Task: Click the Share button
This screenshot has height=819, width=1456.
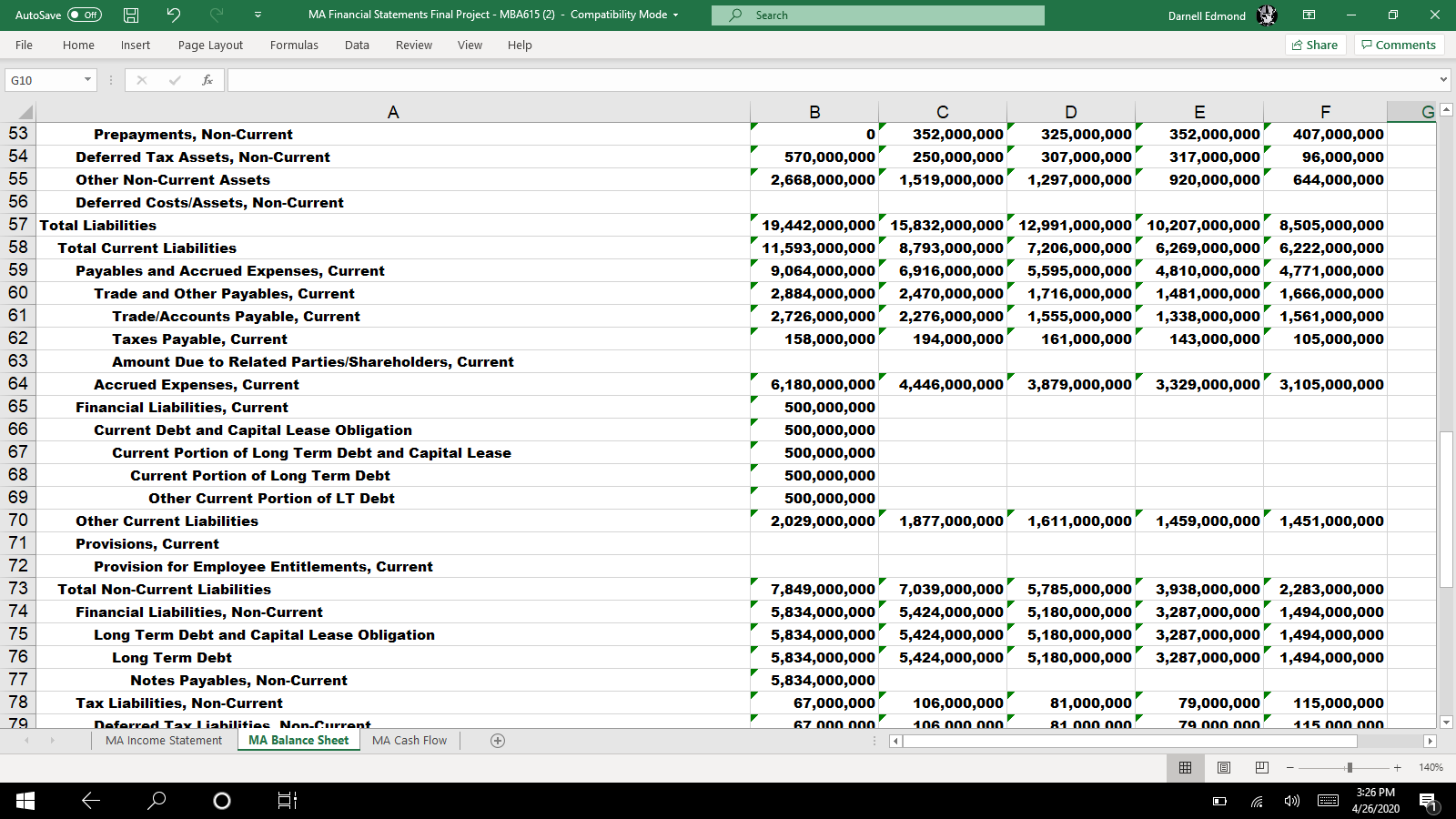Action: click(1315, 45)
